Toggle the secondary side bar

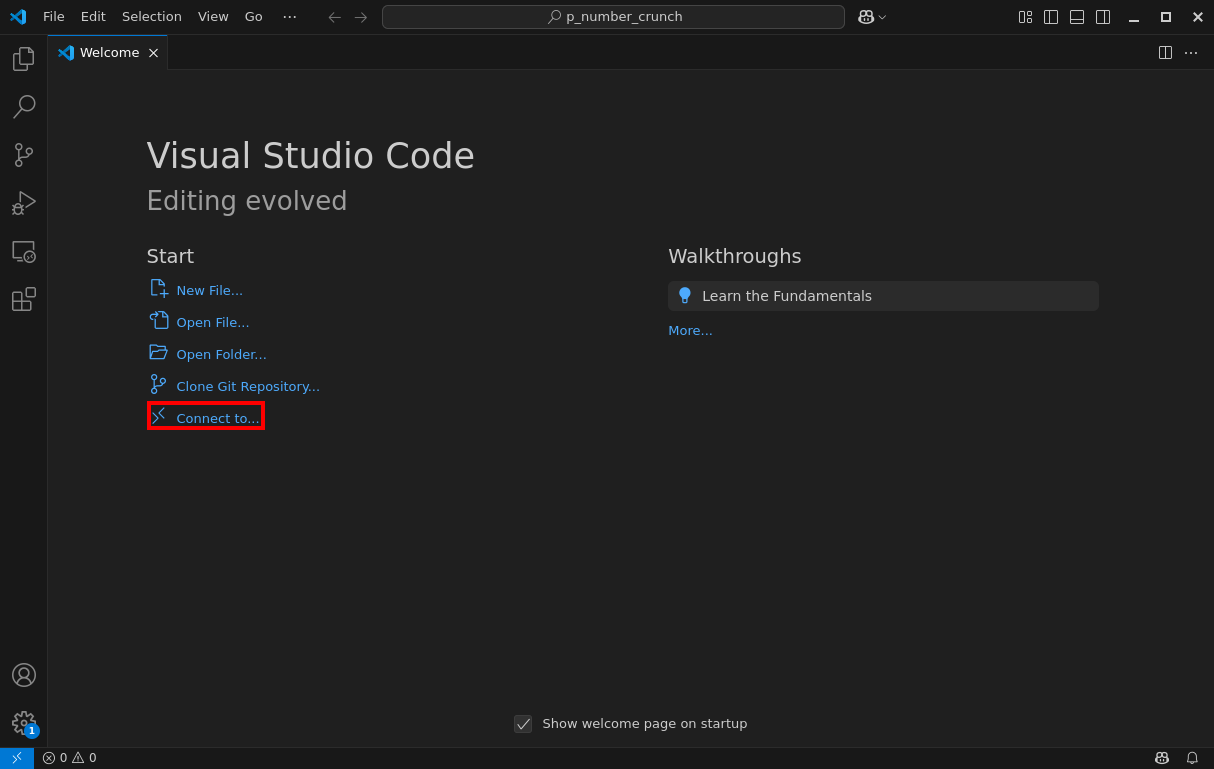[x=1103, y=17]
